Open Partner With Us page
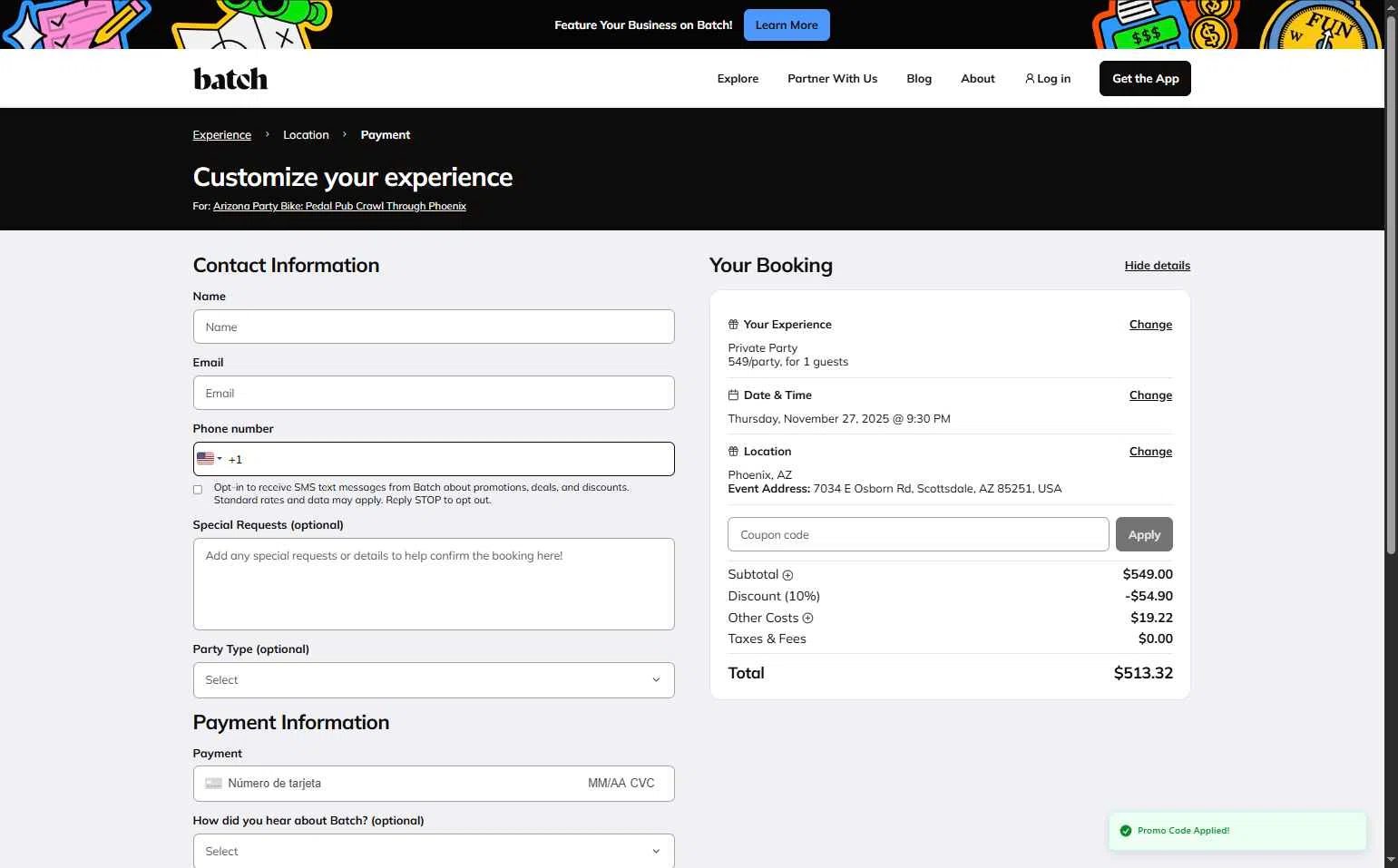Image resolution: width=1398 pixels, height=868 pixels. [x=832, y=79]
